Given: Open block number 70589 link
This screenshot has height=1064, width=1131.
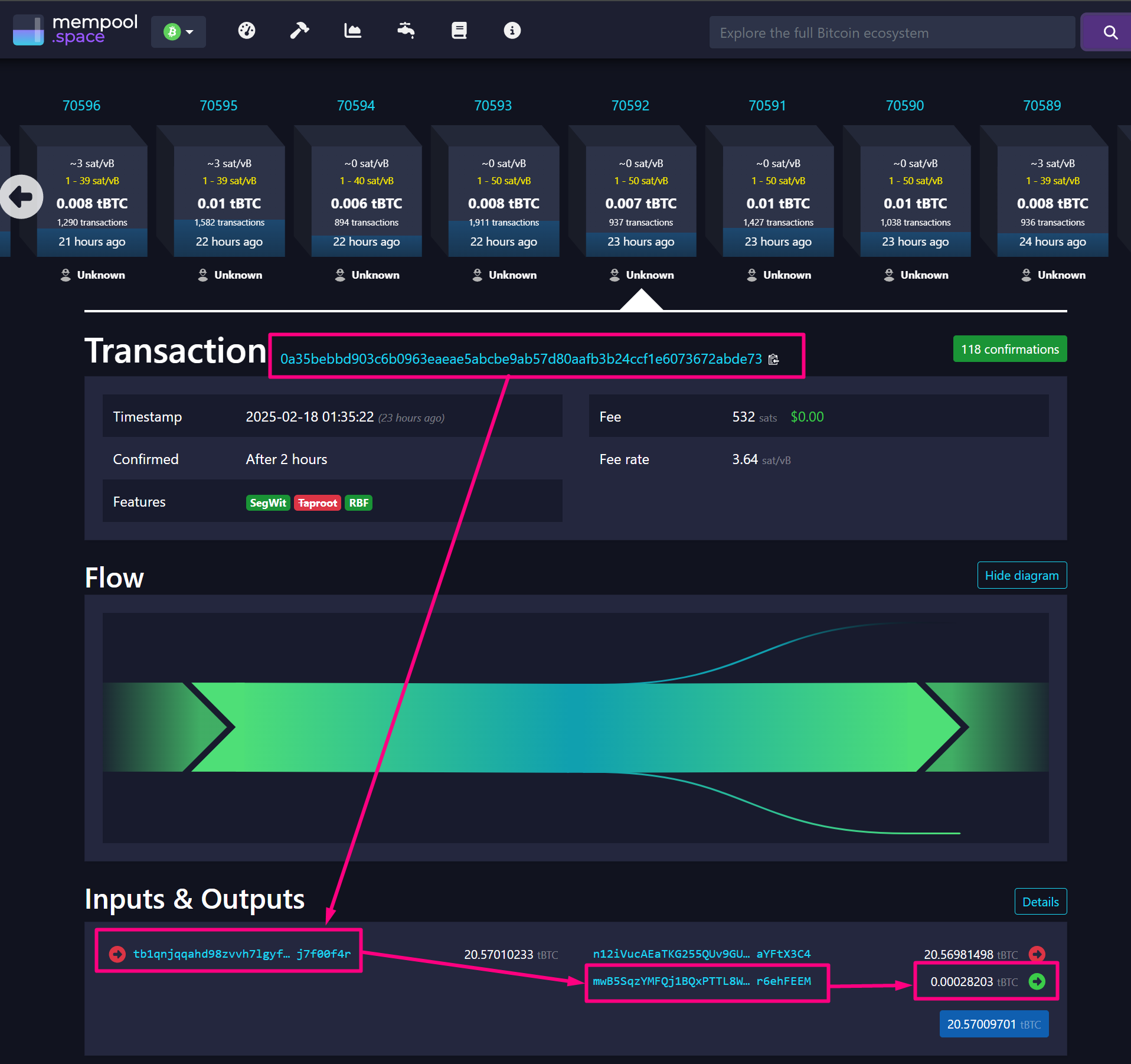Looking at the screenshot, I should 1042,106.
